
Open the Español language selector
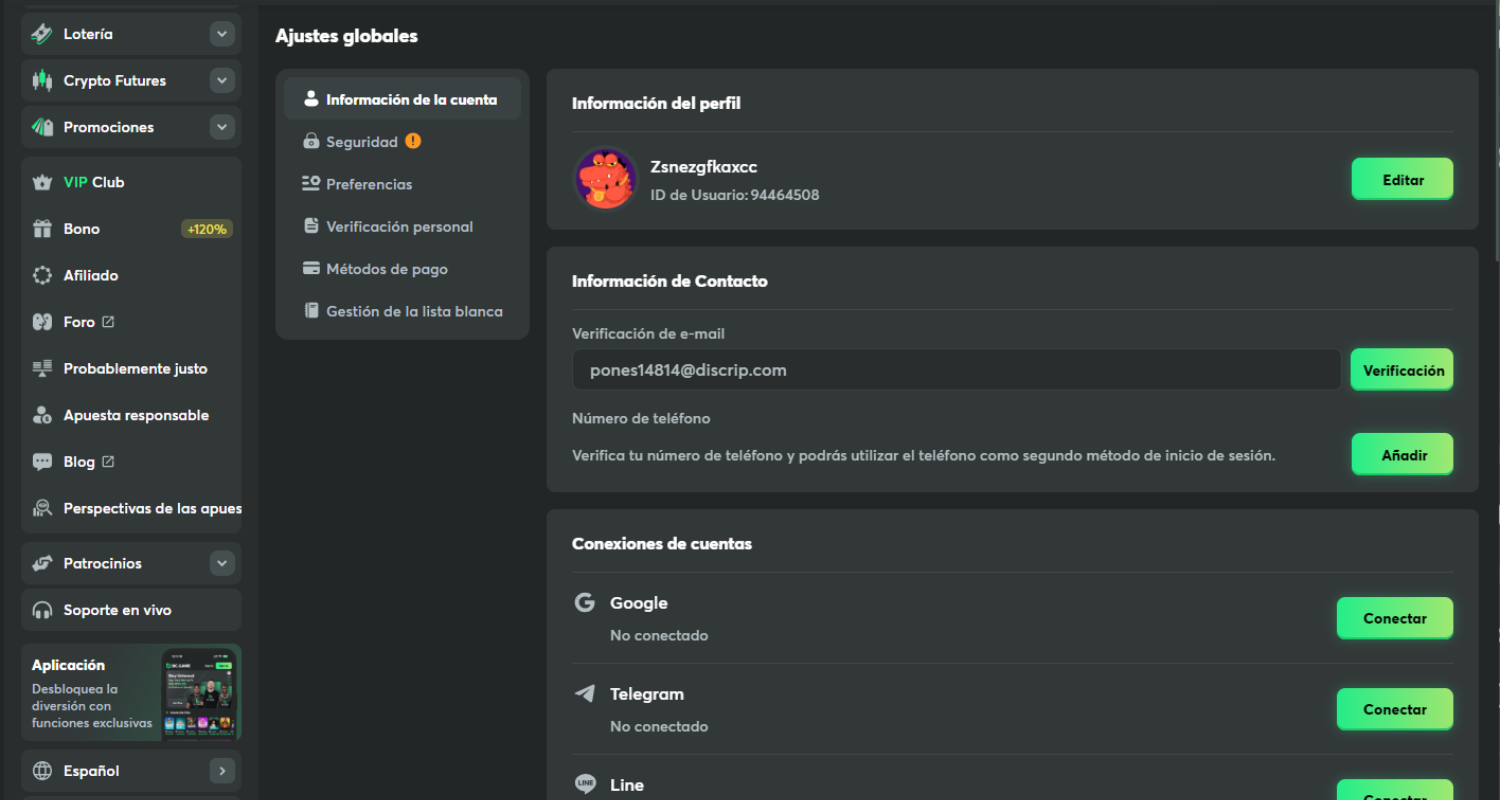click(x=131, y=771)
